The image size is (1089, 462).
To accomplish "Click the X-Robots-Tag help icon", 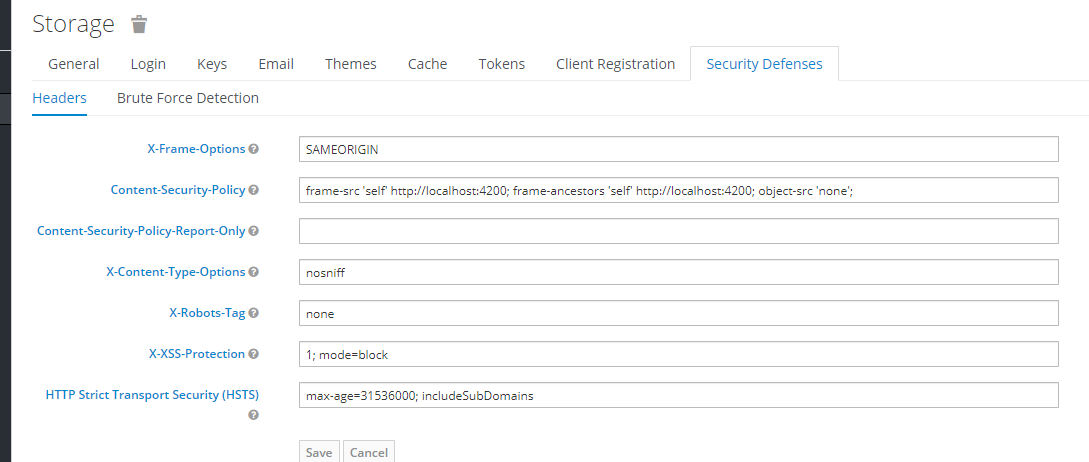I will [254, 313].
